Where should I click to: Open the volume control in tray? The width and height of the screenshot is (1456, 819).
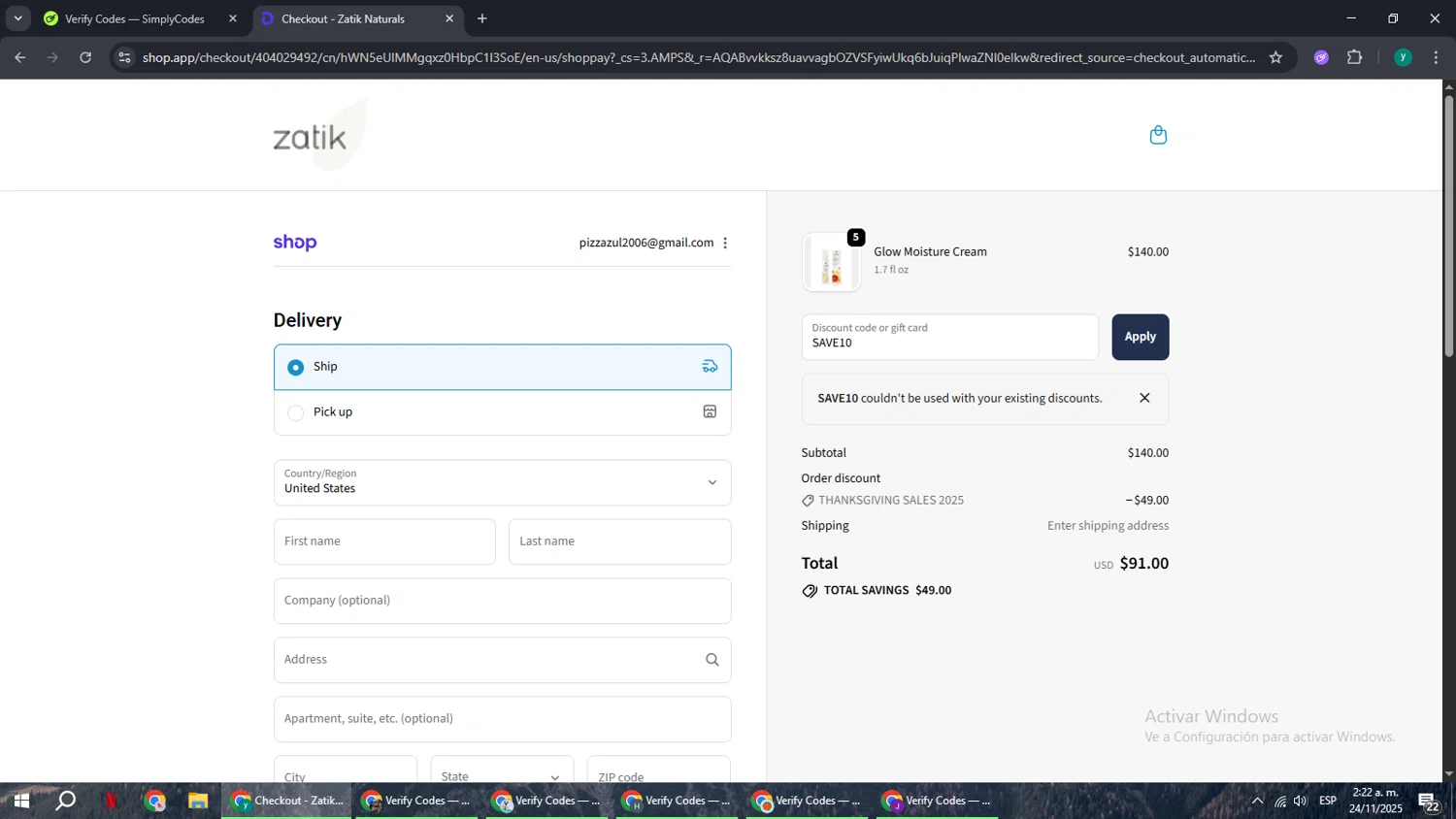[x=1301, y=801]
